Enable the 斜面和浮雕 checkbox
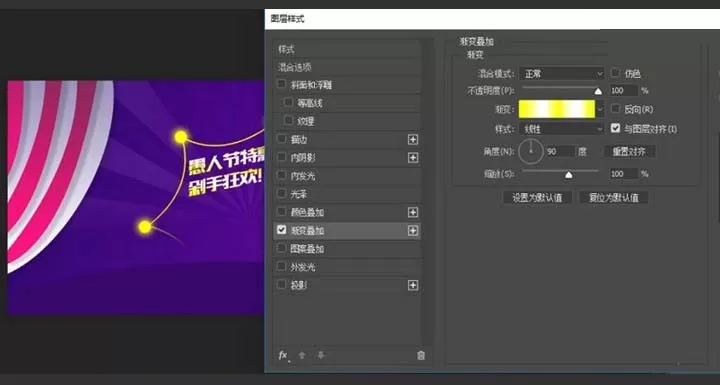 click(281, 84)
